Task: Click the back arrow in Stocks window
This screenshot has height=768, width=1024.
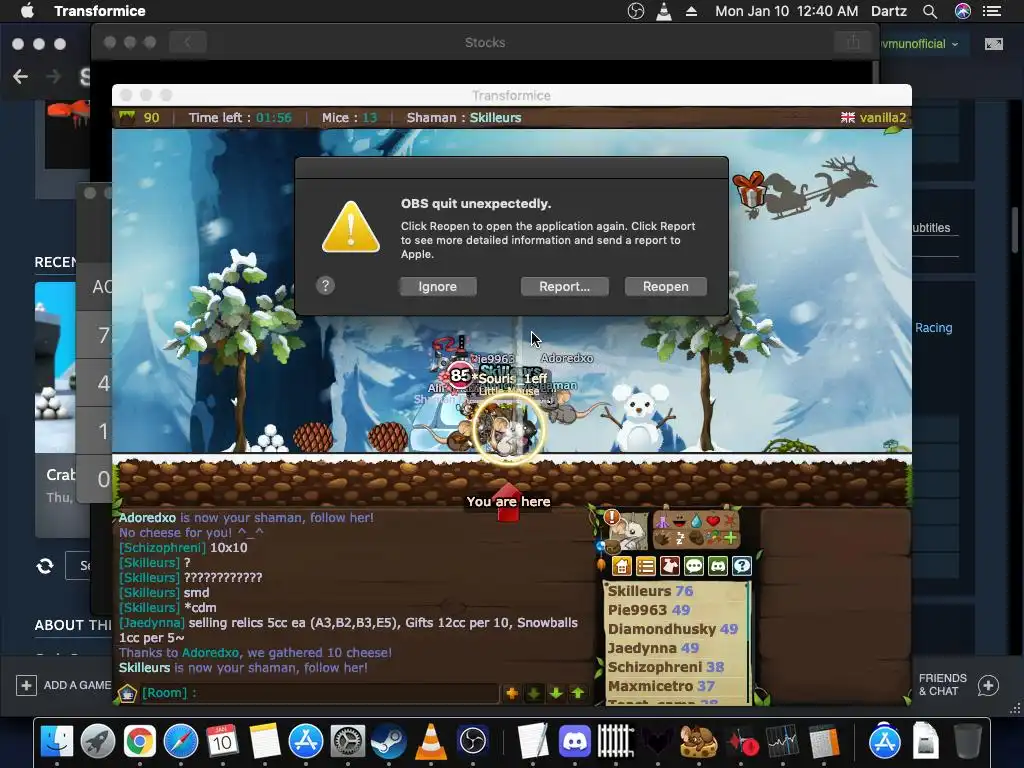Action: (x=187, y=42)
